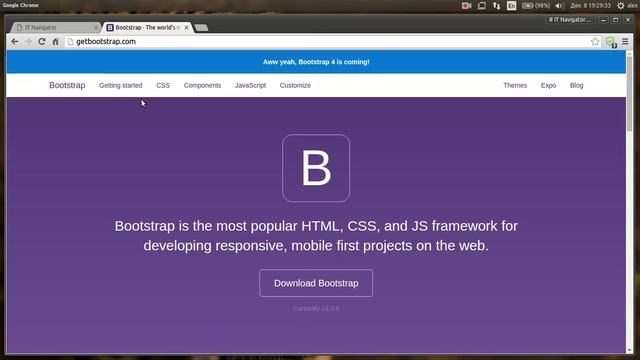Open a new browser tab
This screenshot has width=640, height=360.
201,28
